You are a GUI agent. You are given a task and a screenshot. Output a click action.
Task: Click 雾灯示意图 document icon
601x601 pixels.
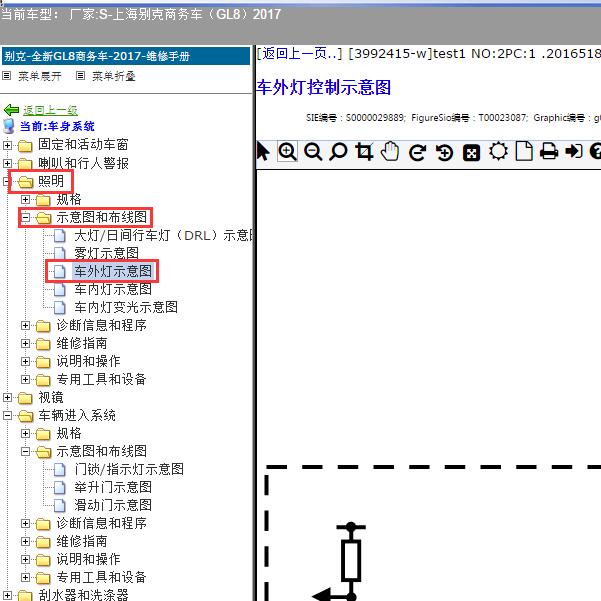pyautogui.click(x=59, y=253)
